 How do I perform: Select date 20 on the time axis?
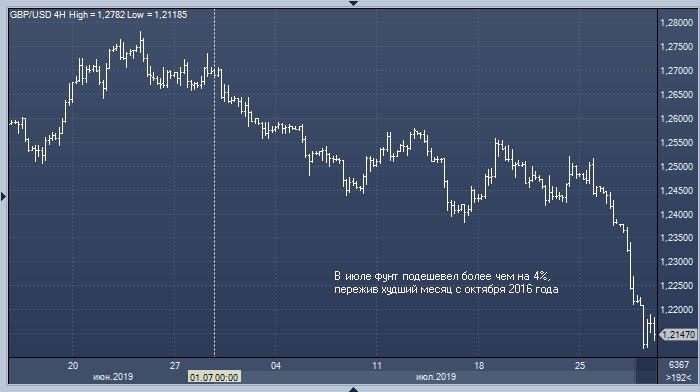73,366
